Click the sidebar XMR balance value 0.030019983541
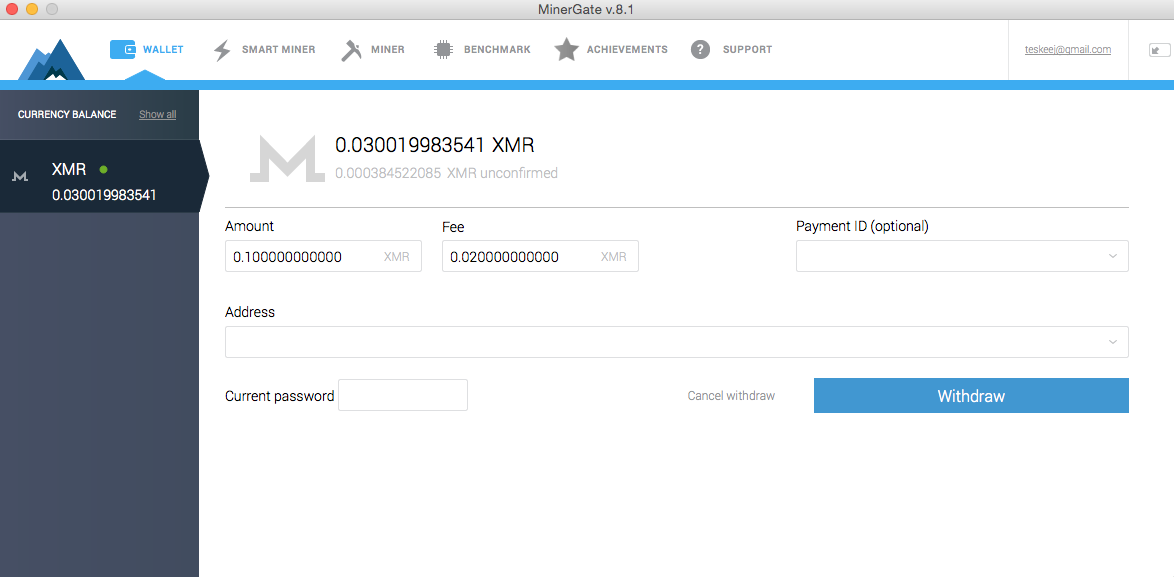The height and width of the screenshot is (577, 1174). pos(104,196)
